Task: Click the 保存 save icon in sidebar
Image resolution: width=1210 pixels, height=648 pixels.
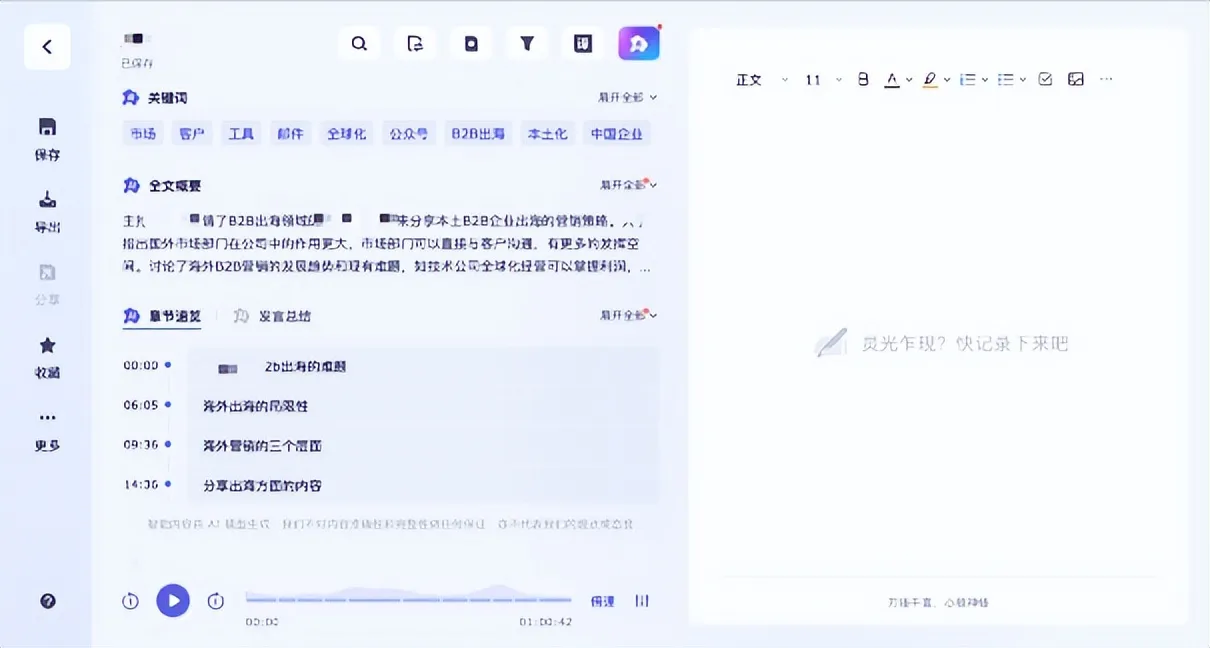Action: (x=47, y=139)
